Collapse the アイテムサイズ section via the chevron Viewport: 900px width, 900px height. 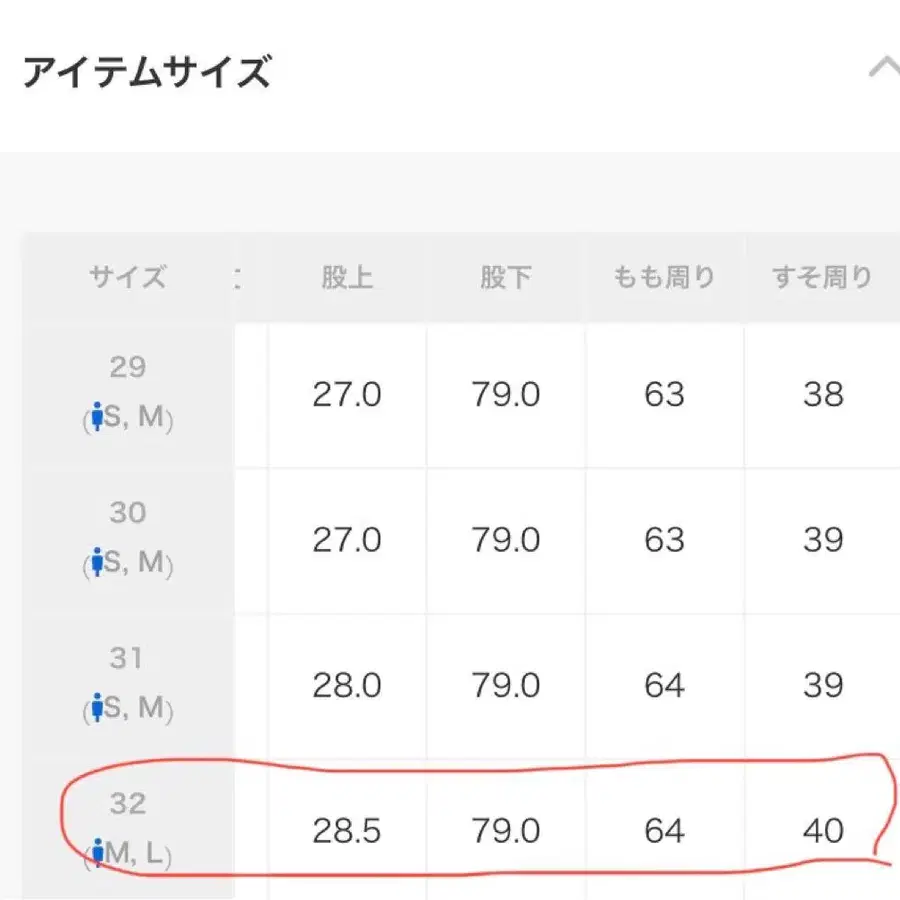tap(884, 67)
